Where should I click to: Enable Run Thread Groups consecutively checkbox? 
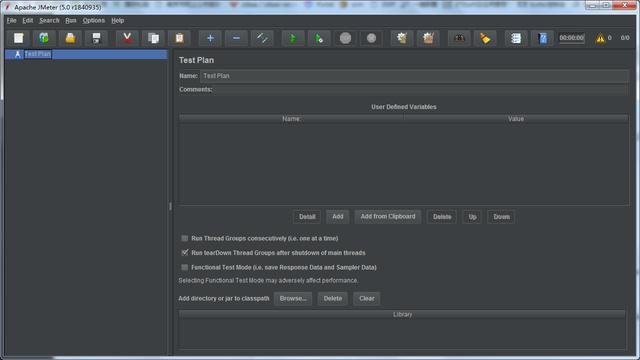pyautogui.click(x=184, y=238)
